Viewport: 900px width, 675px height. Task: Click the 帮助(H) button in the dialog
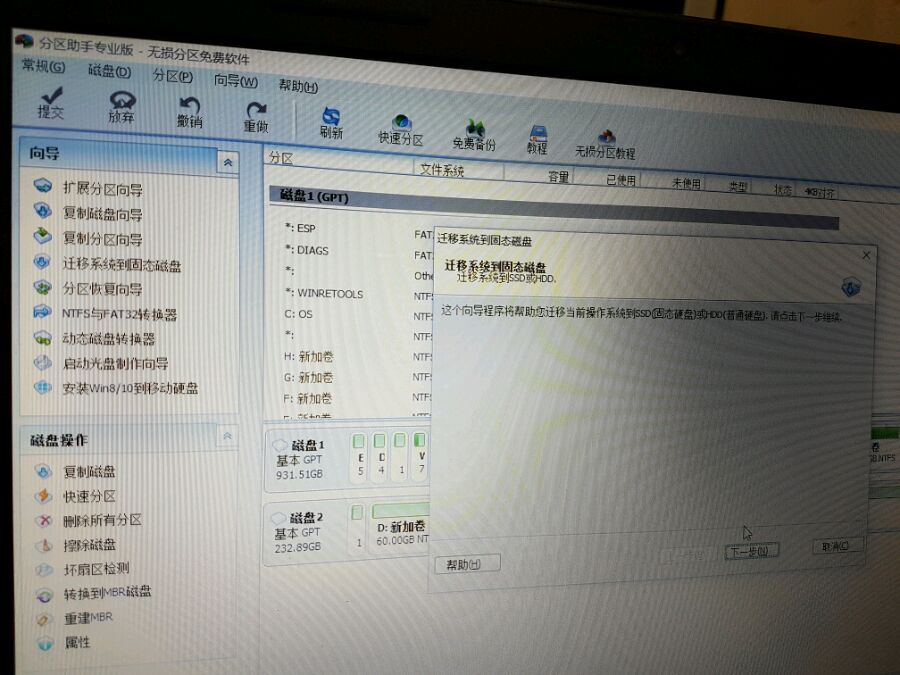[467, 564]
